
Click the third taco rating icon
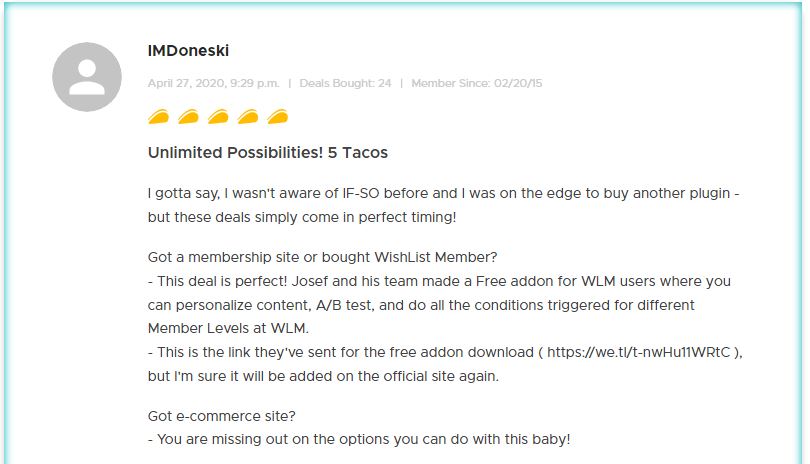[x=218, y=117]
